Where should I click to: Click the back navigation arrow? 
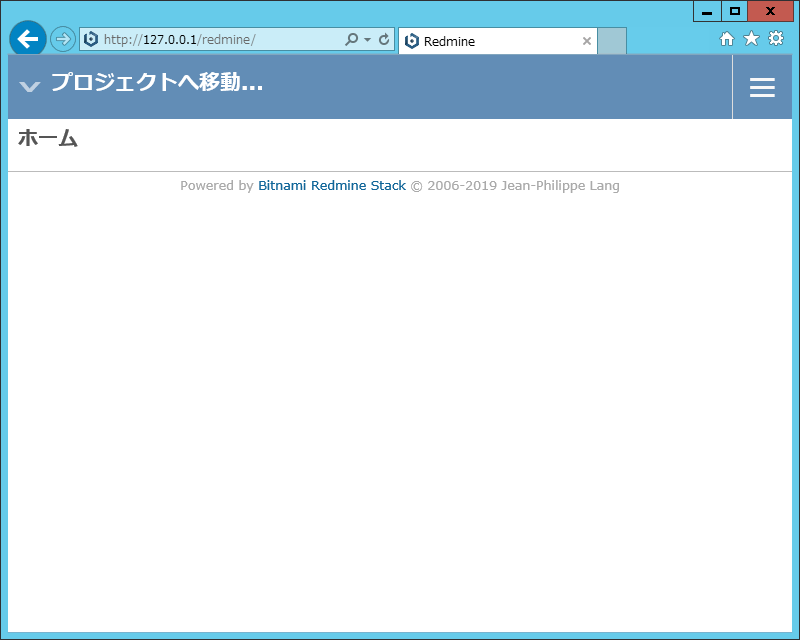click(x=27, y=38)
